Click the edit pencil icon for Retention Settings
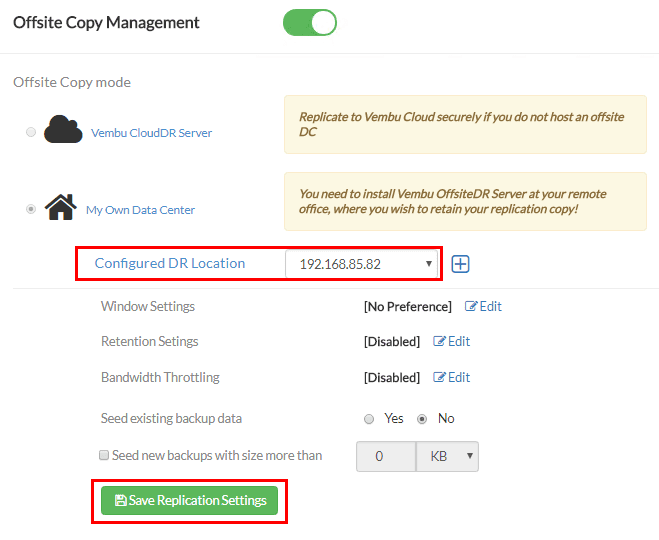Viewport: 659px width, 540px height. coord(439,342)
